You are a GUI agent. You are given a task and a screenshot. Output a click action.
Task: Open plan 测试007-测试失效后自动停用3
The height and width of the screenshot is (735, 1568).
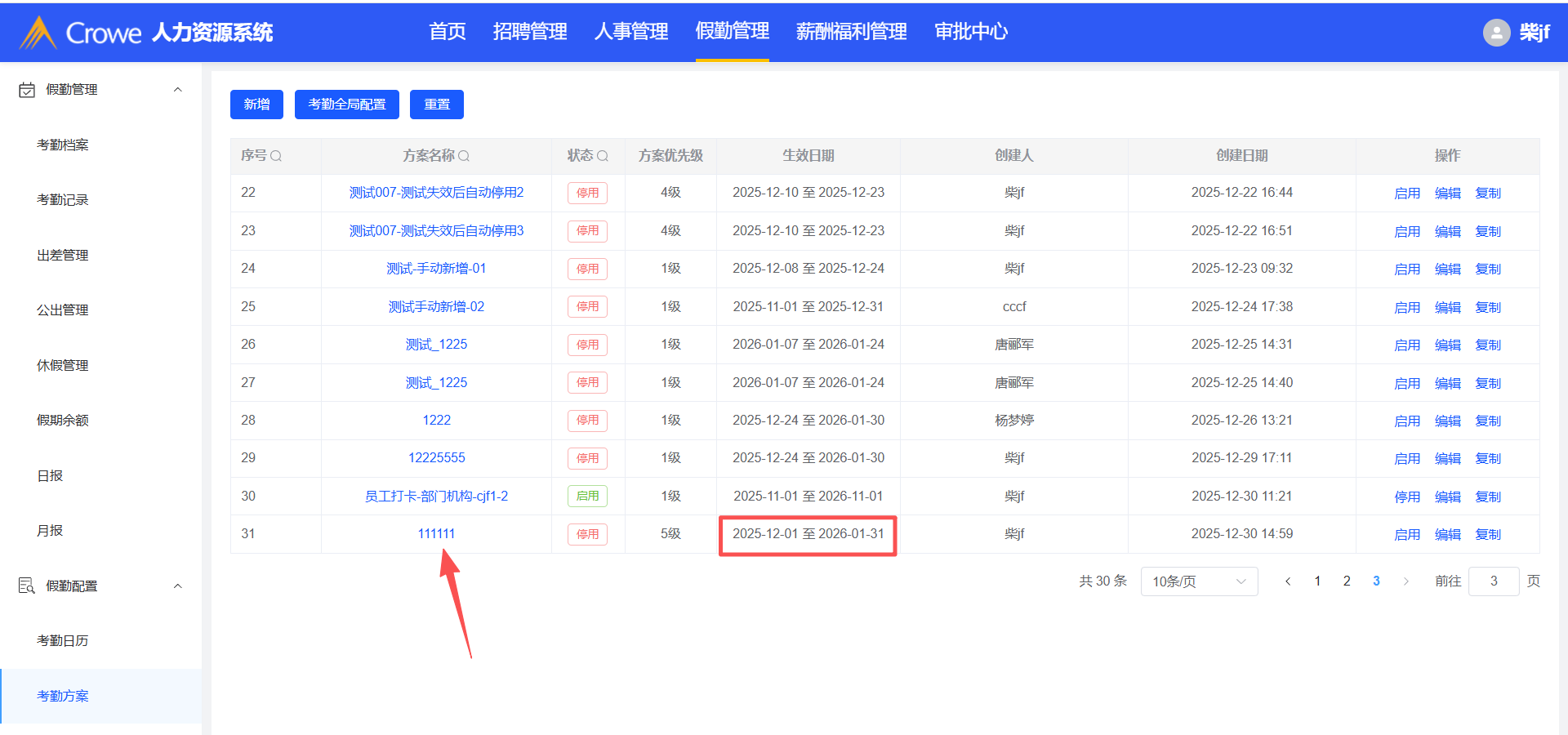[437, 231]
